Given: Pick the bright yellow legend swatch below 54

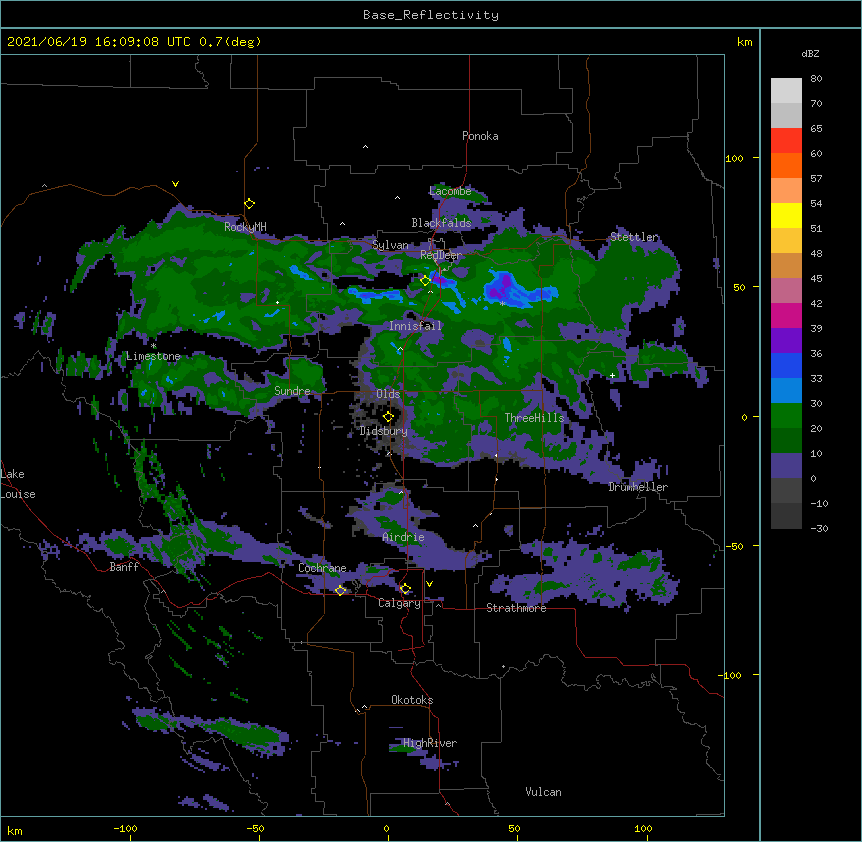Looking at the screenshot, I should click(x=786, y=215).
